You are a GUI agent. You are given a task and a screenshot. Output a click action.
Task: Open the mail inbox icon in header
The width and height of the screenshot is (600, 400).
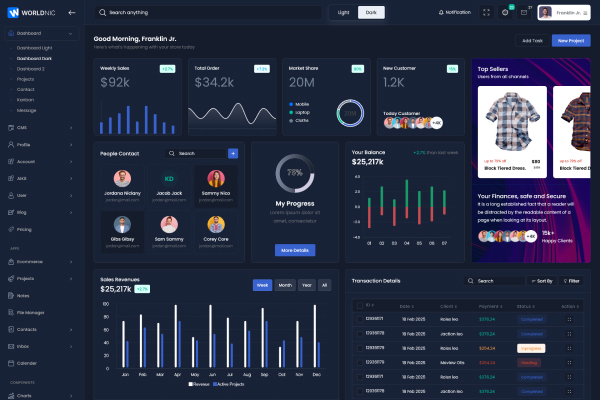click(524, 12)
